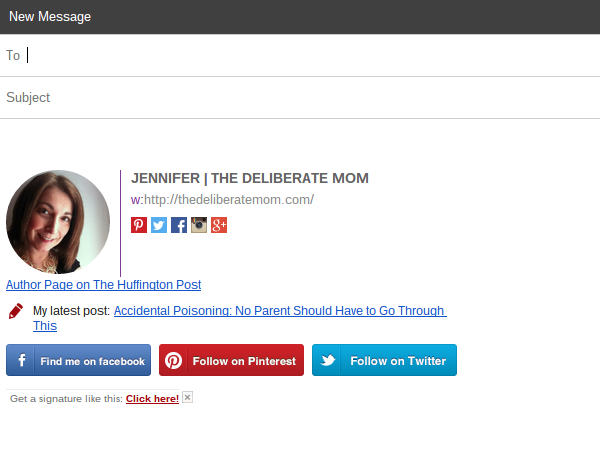Click into the Subject field
The height and width of the screenshot is (450, 600).
click(x=300, y=98)
